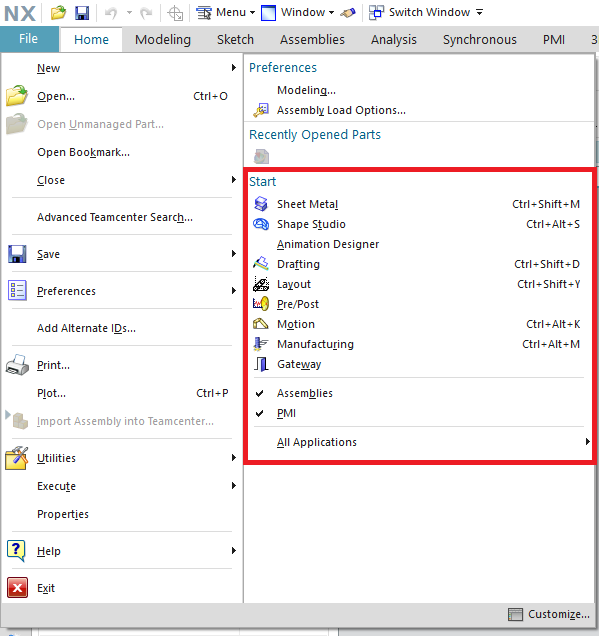Screen dimensions: 599x636
Task: Expand the Save submenu arrow
Action: click(x=234, y=254)
